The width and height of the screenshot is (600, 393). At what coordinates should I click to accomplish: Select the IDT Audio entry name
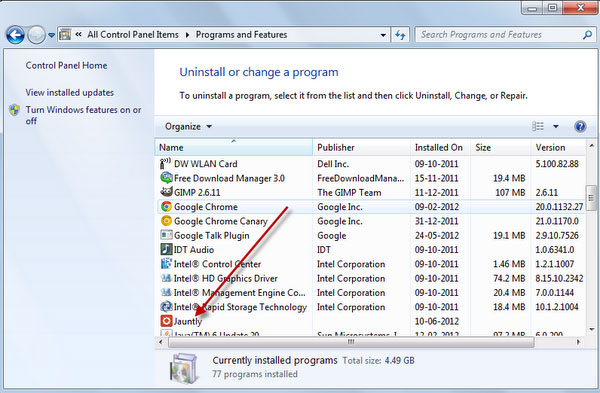[x=194, y=250]
